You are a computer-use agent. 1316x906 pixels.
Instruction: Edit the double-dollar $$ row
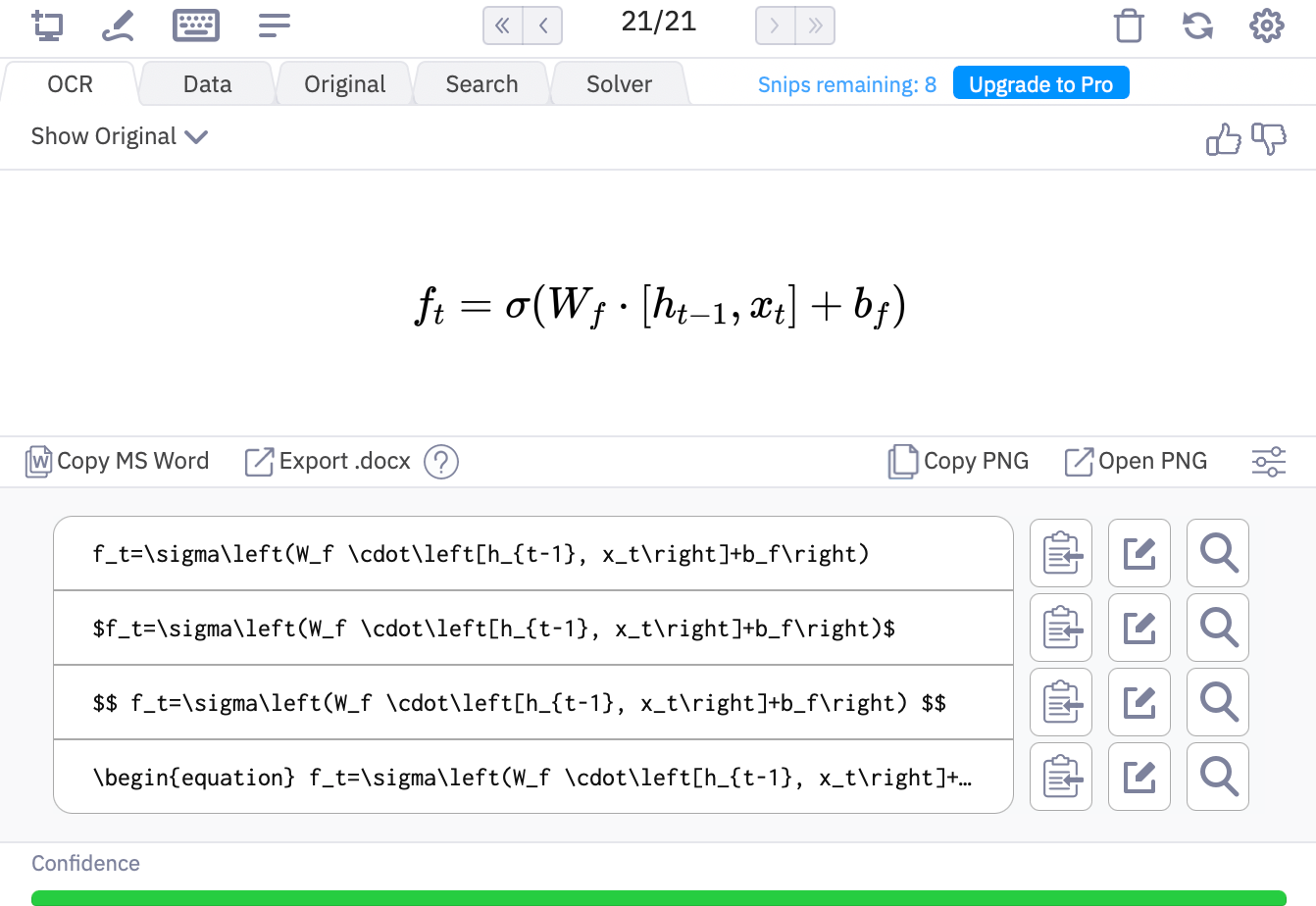[x=1139, y=702]
